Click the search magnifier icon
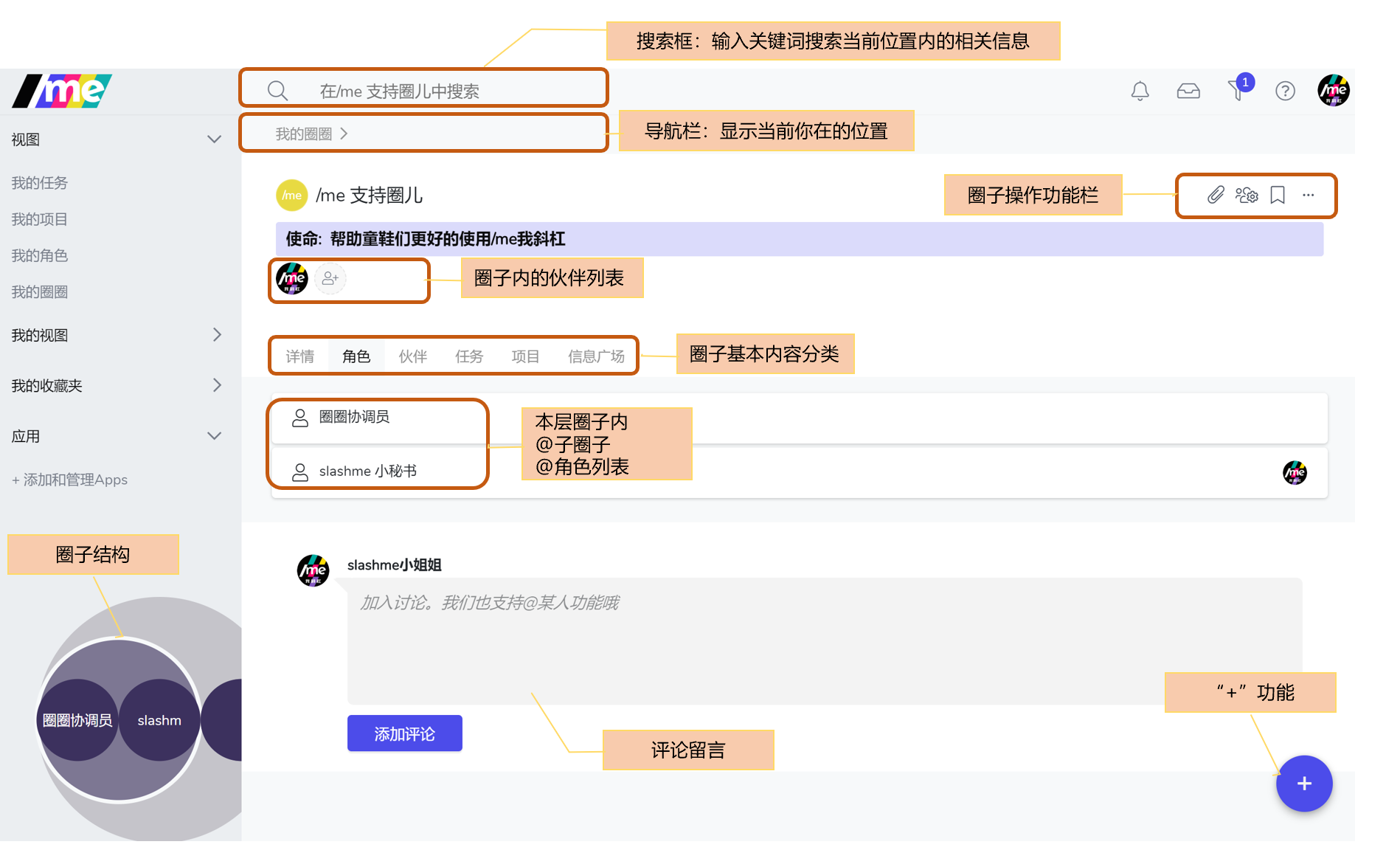Image resolution: width=1400 pixels, height=850 pixels. 277,91
